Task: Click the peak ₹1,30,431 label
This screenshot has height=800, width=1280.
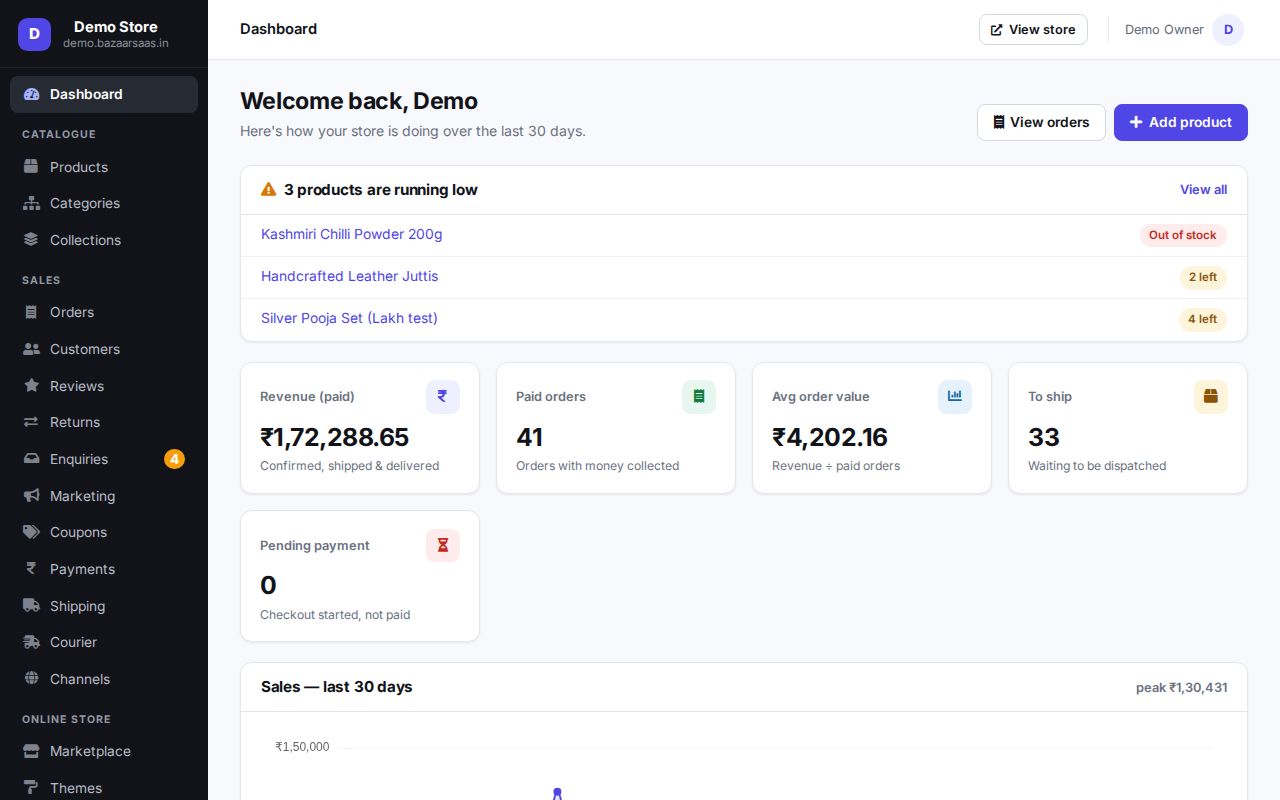Action: pyautogui.click(x=1182, y=688)
